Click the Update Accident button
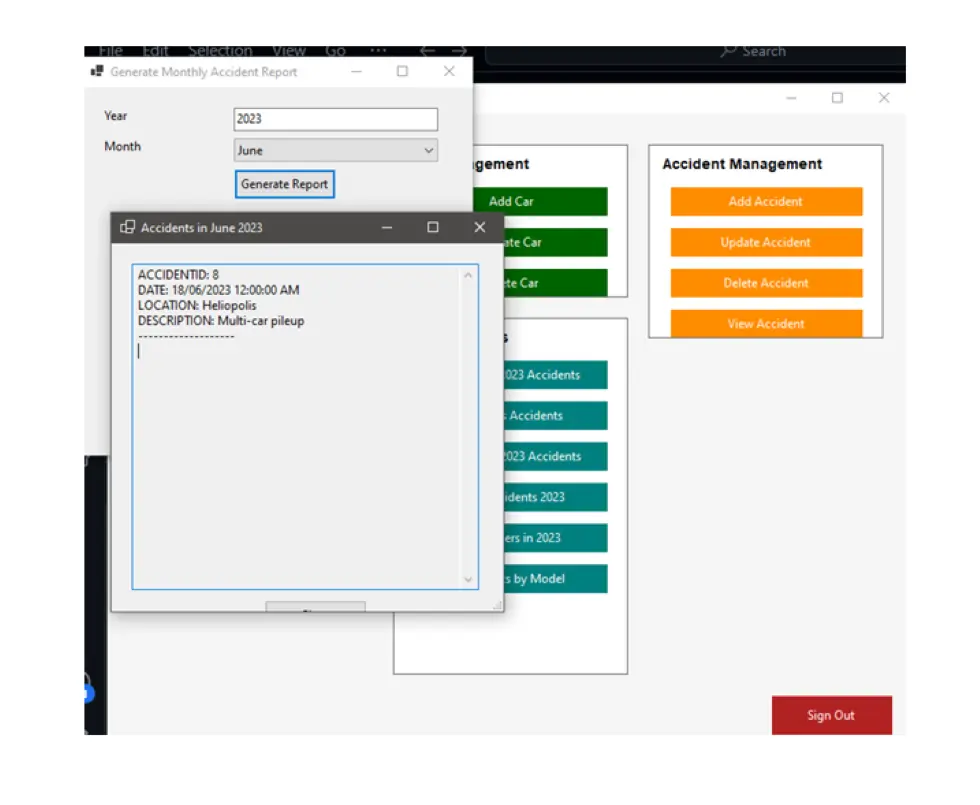 [766, 242]
